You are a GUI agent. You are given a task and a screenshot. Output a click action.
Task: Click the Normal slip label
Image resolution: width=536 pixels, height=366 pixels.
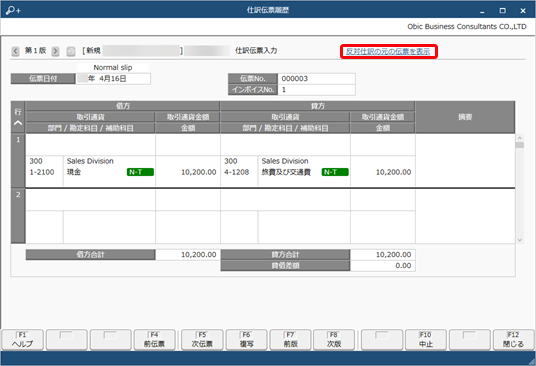tap(113, 68)
